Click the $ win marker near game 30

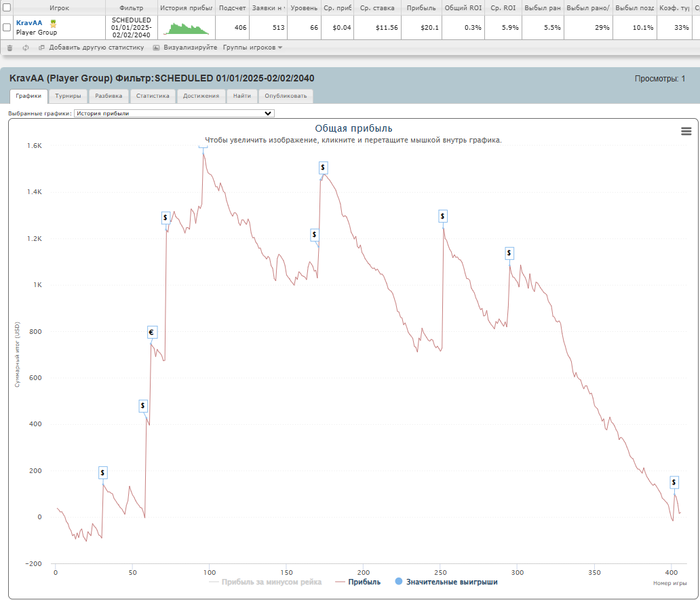point(103,473)
